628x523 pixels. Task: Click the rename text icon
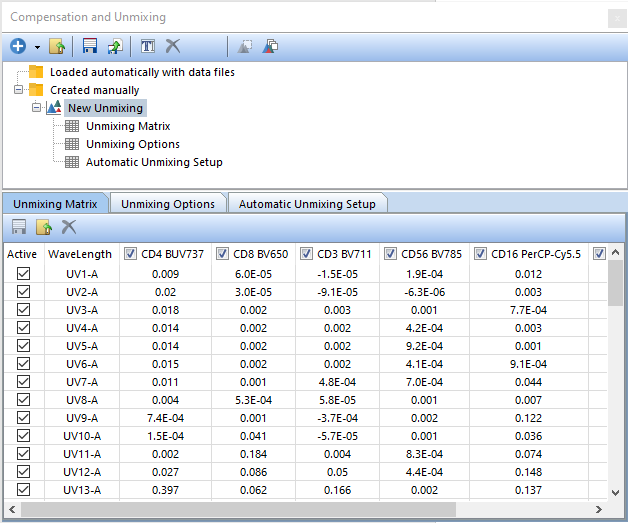(148, 46)
